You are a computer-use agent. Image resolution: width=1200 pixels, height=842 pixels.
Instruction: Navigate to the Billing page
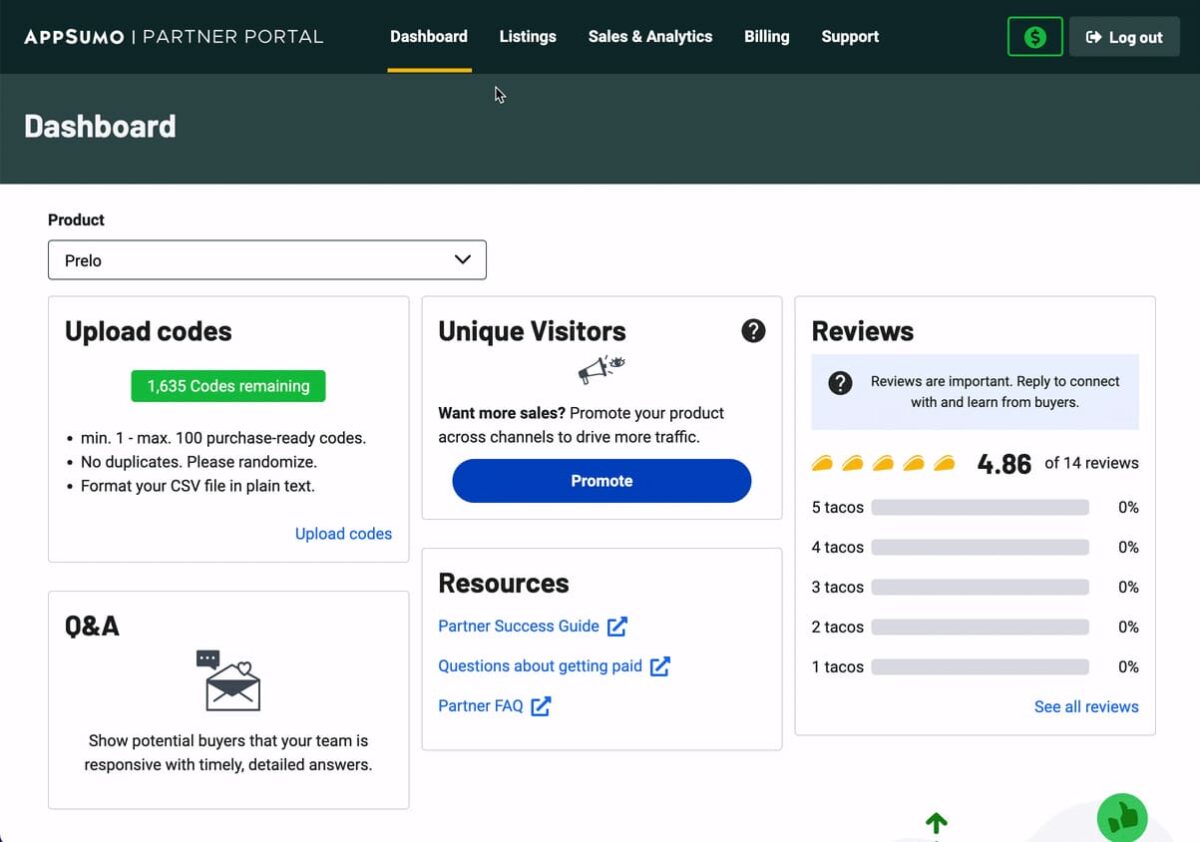pos(766,36)
